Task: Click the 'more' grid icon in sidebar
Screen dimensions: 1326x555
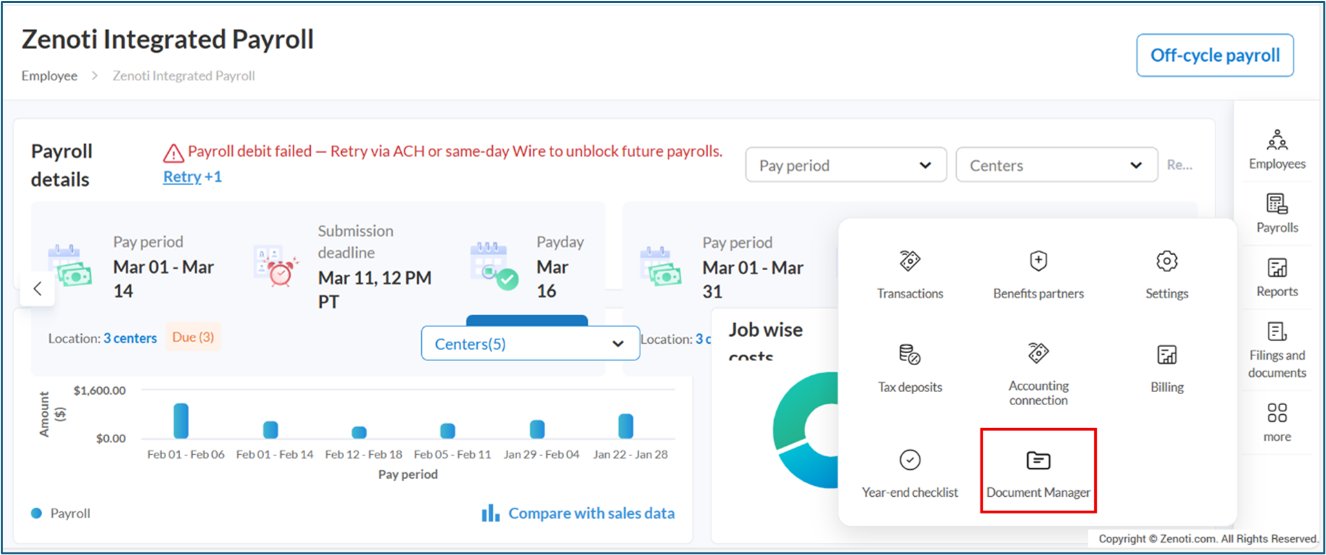Action: 1277,413
